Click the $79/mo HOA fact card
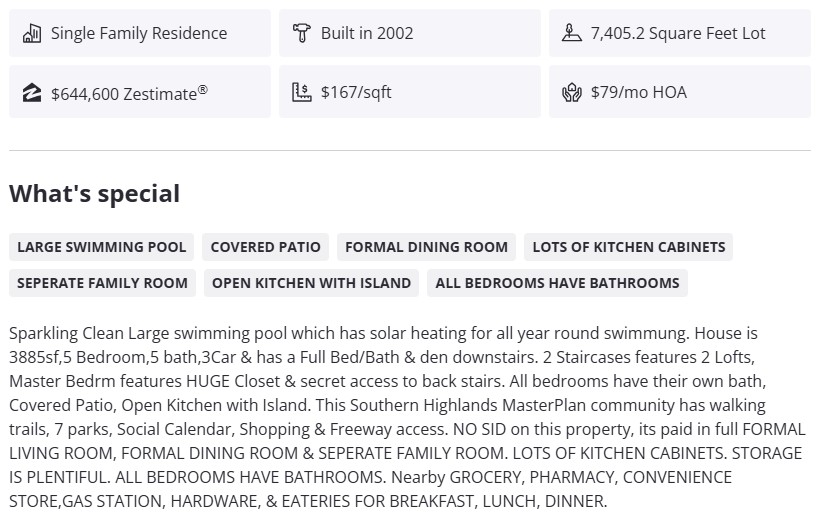 pyautogui.click(x=679, y=92)
